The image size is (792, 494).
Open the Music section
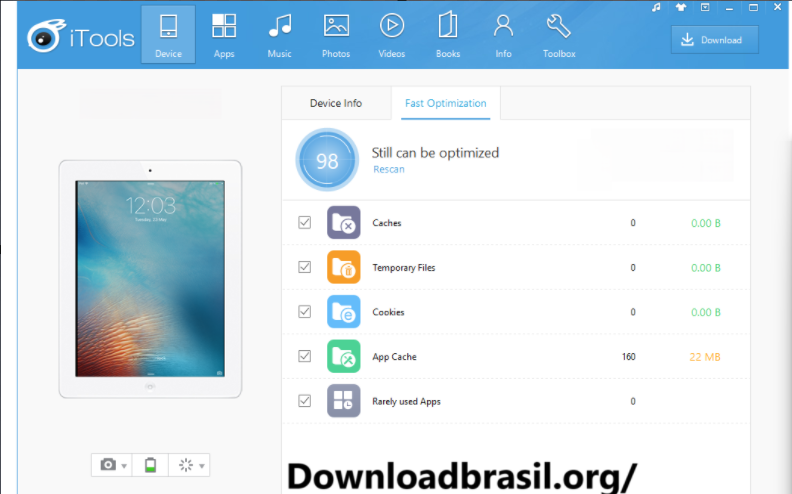[279, 34]
